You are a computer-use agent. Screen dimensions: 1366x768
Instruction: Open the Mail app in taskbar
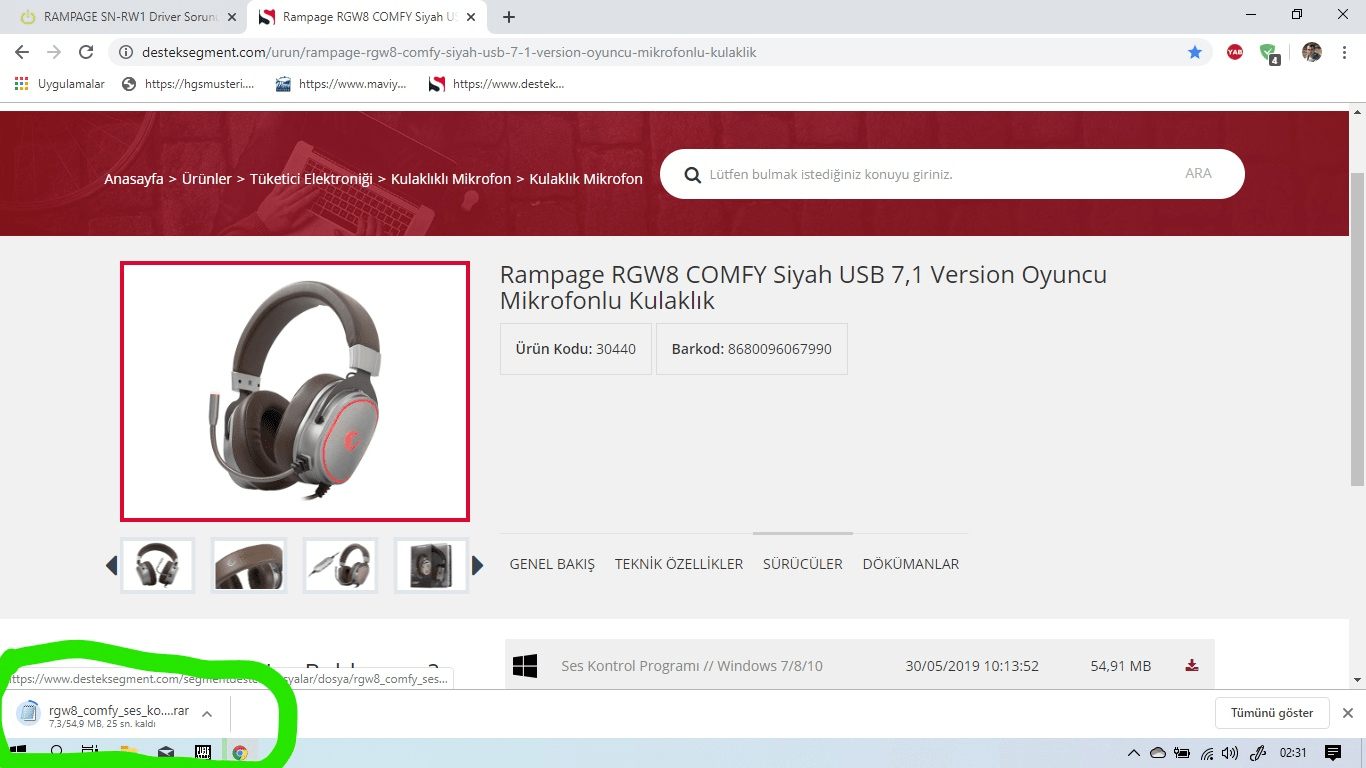[x=165, y=753]
